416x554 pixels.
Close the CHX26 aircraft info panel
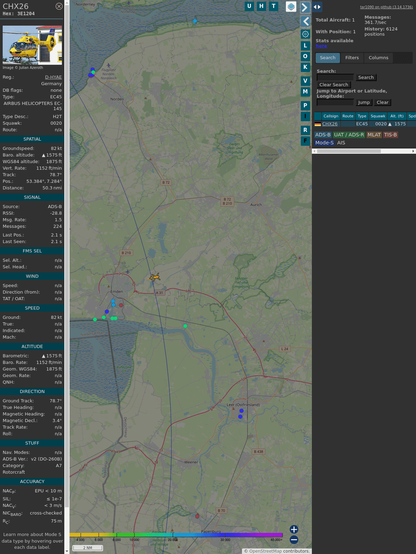(59, 6)
